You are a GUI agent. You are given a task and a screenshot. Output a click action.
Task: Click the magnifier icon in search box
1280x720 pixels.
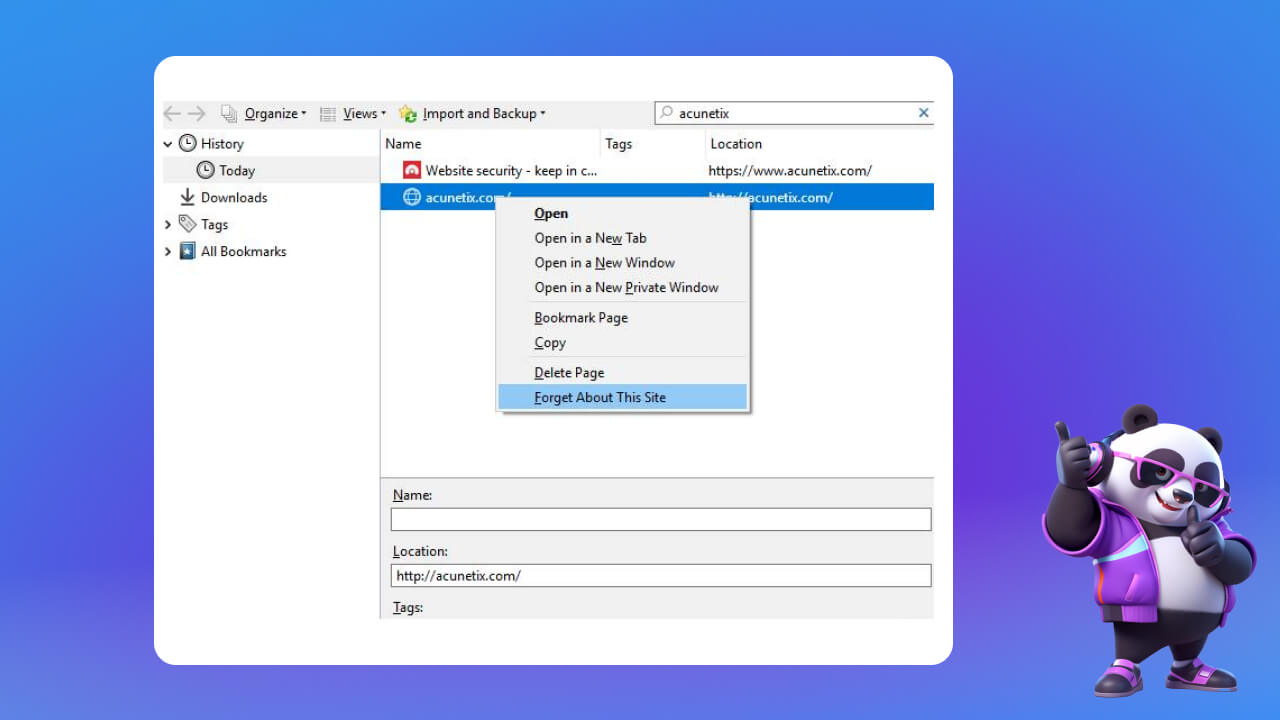pos(667,113)
